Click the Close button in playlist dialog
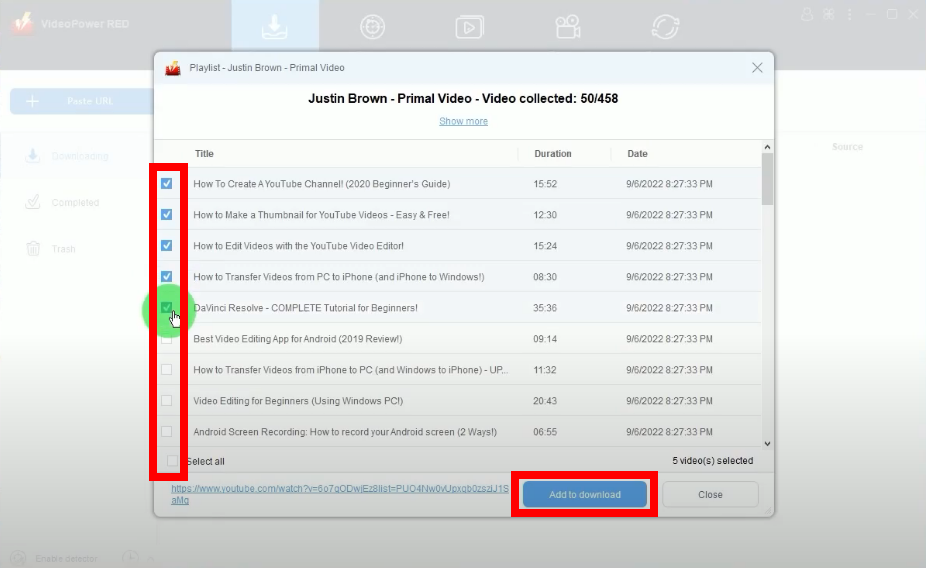926x568 pixels. click(710, 494)
